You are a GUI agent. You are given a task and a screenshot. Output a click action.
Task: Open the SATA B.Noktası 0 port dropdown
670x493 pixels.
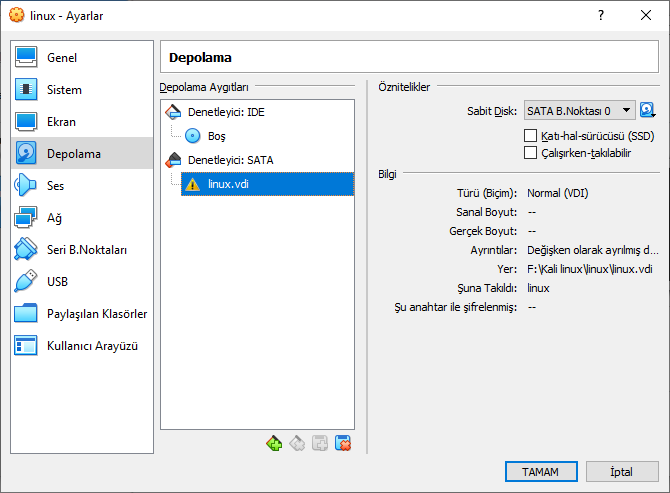point(579,111)
